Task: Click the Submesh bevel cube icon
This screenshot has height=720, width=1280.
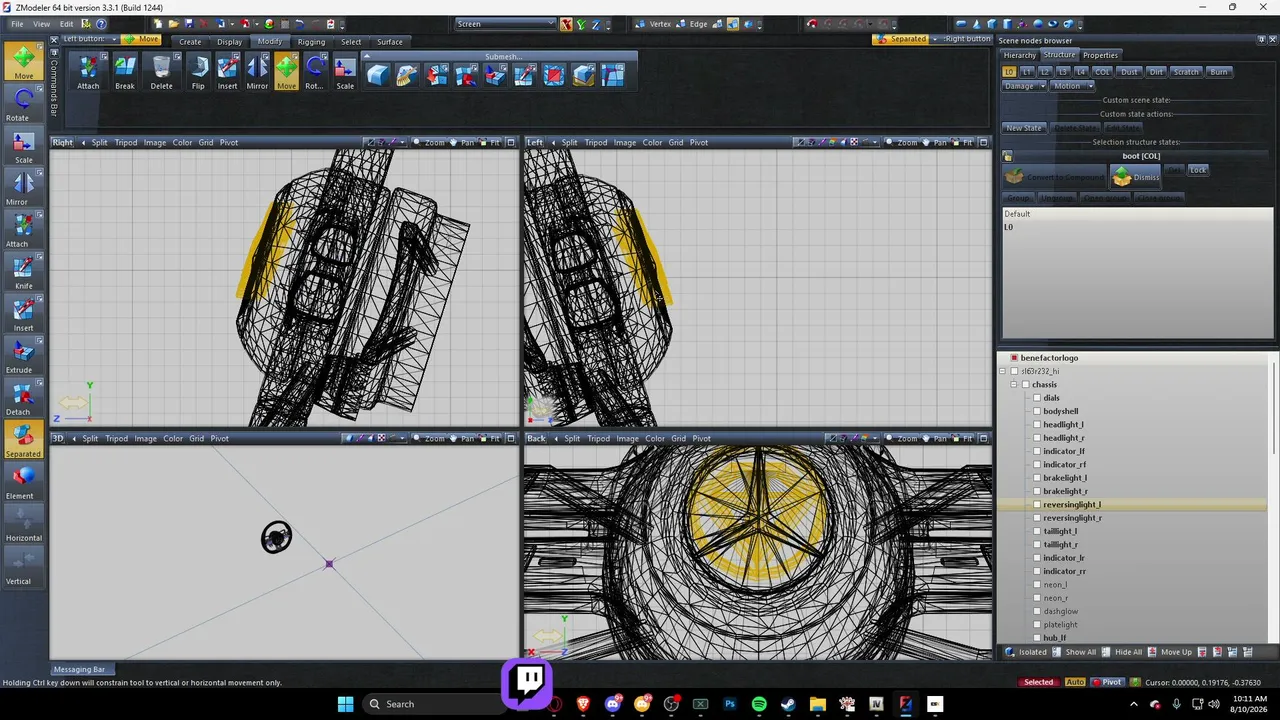Action: 377,75
